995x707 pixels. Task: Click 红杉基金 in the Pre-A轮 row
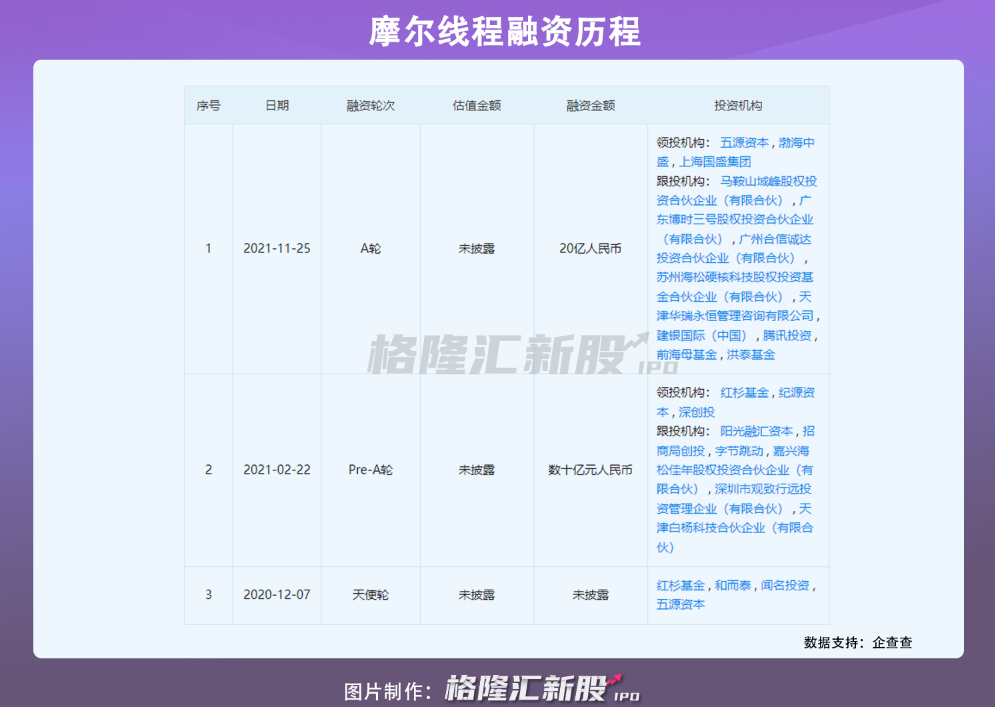click(744, 393)
